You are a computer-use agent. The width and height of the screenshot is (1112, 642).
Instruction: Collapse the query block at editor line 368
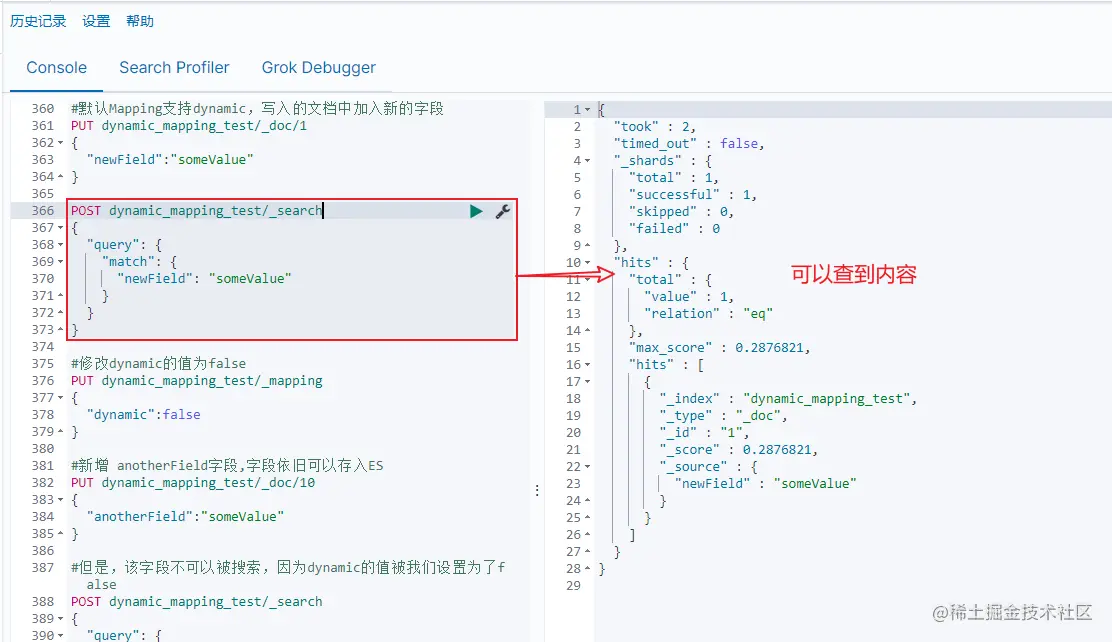click(60, 245)
